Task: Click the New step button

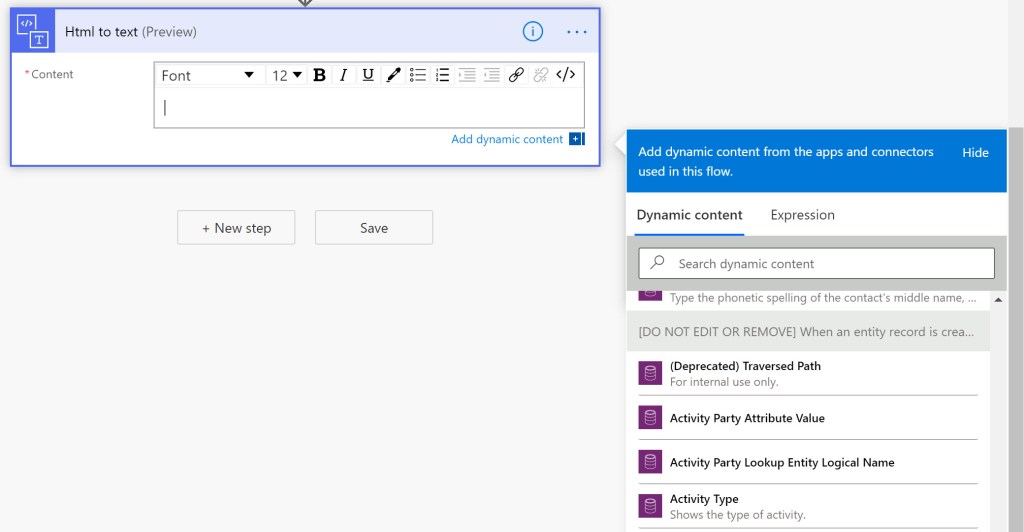Action: click(x=237, y=228)
